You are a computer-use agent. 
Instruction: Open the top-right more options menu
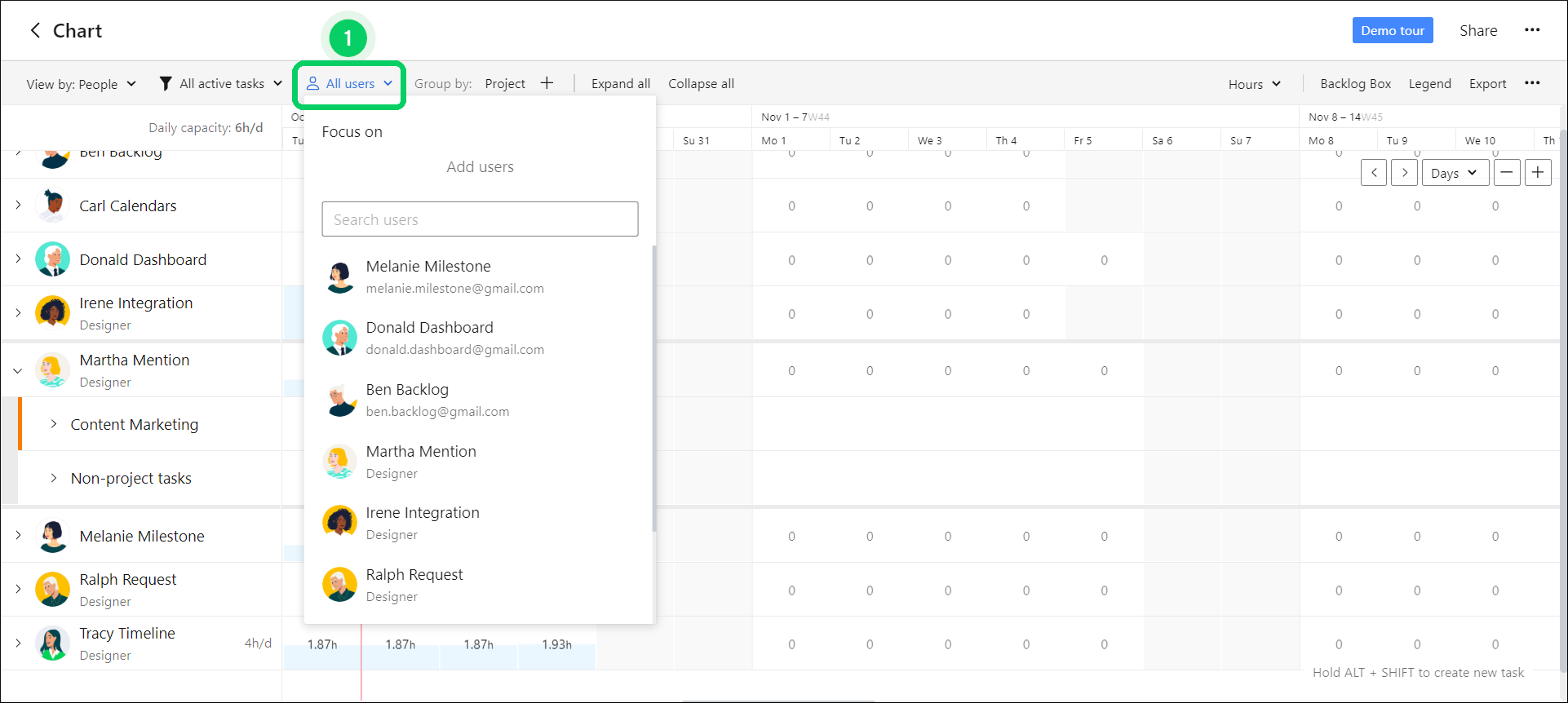(1532, 30)
